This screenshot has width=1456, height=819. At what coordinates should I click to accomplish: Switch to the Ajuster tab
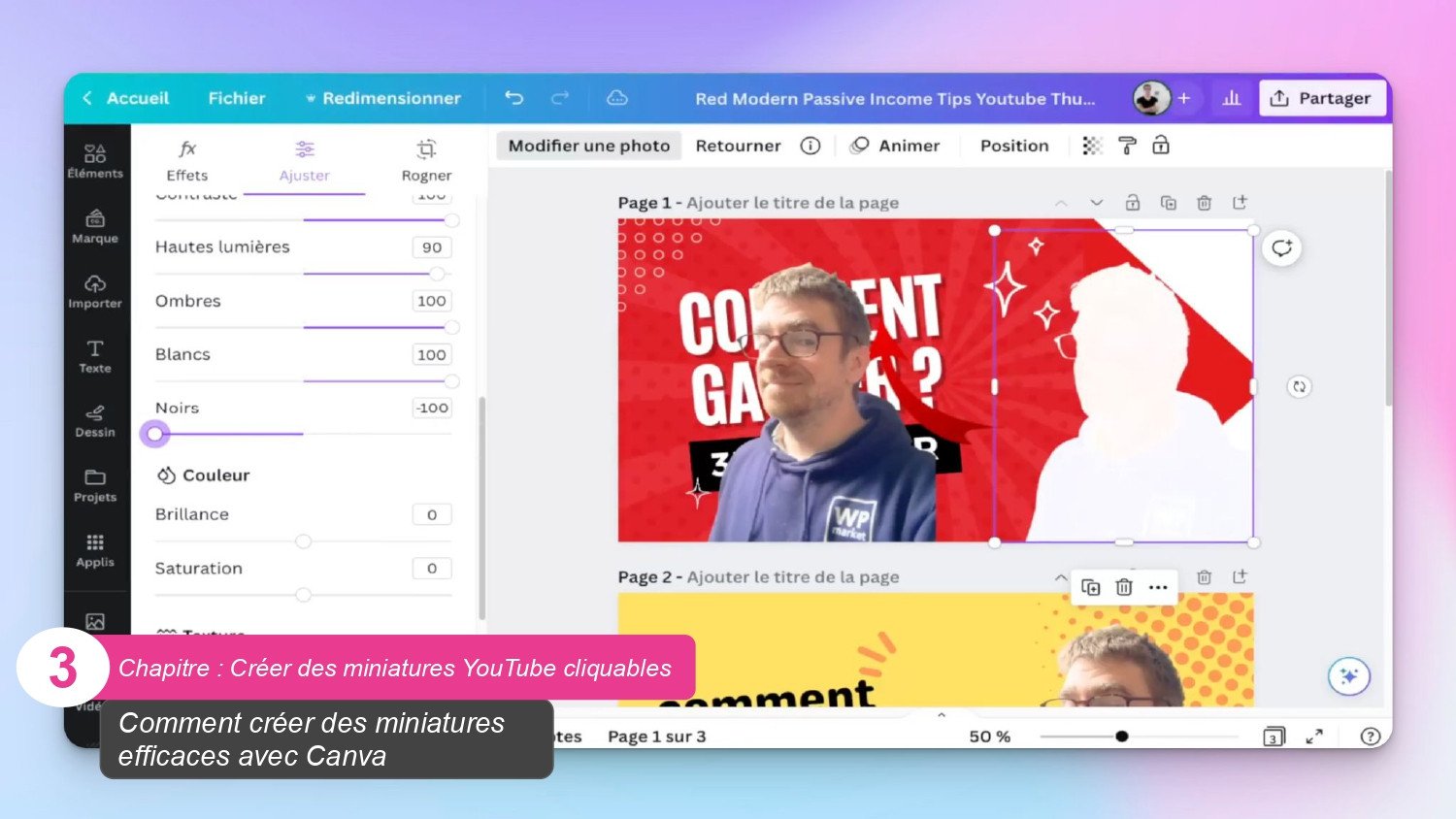pyautogui.click(x=305, y=161)
